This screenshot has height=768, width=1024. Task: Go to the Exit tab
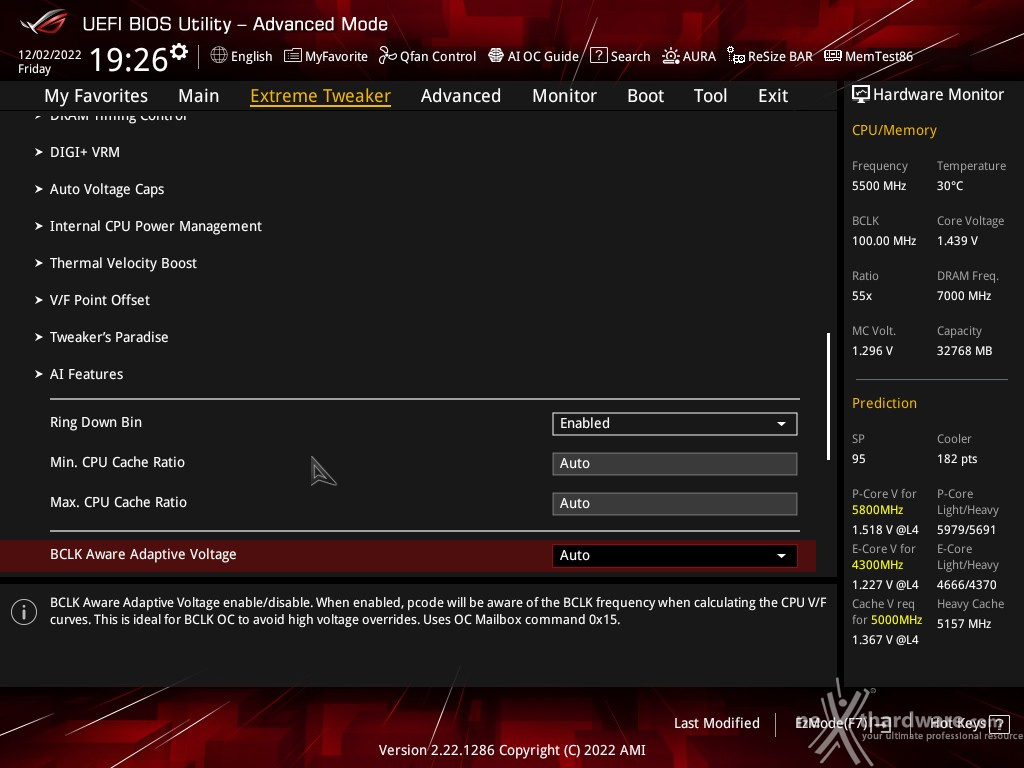click(x=773, y=96)
